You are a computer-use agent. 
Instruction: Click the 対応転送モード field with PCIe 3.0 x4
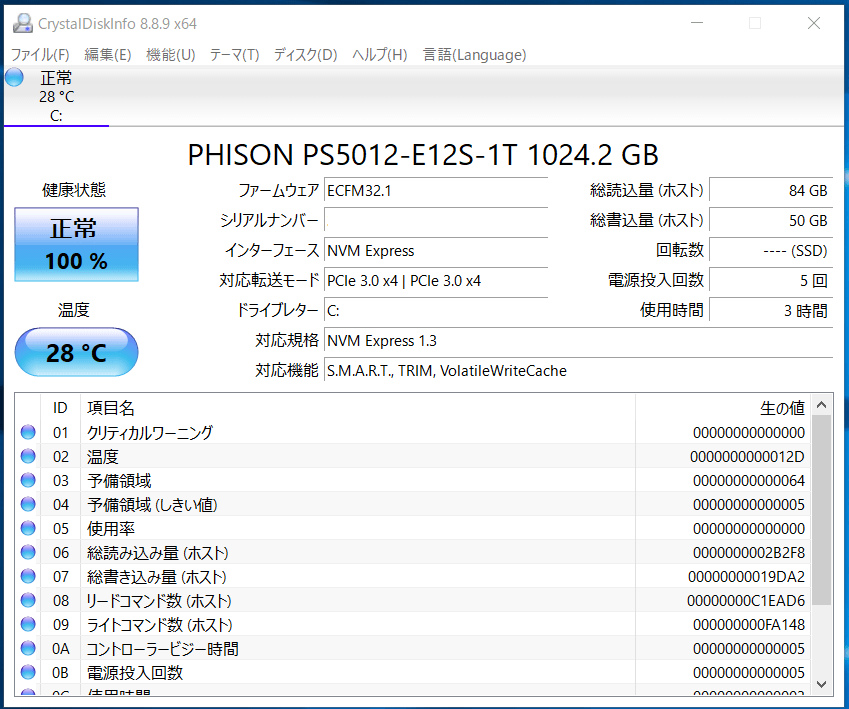click(436, 281)
